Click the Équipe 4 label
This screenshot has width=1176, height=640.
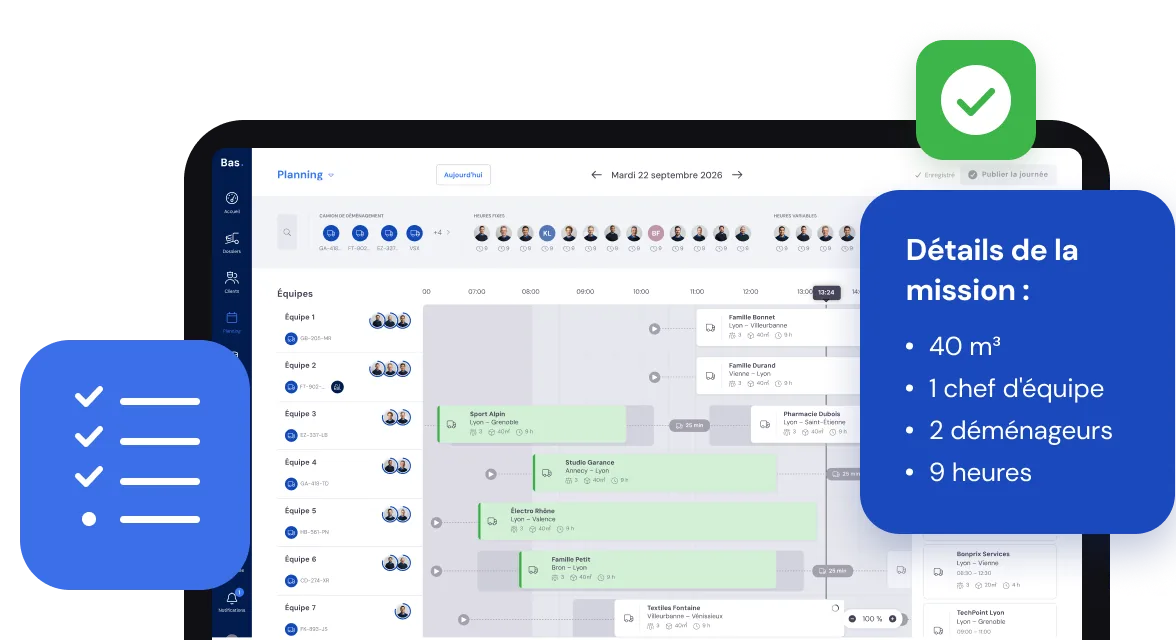(301, 462)
